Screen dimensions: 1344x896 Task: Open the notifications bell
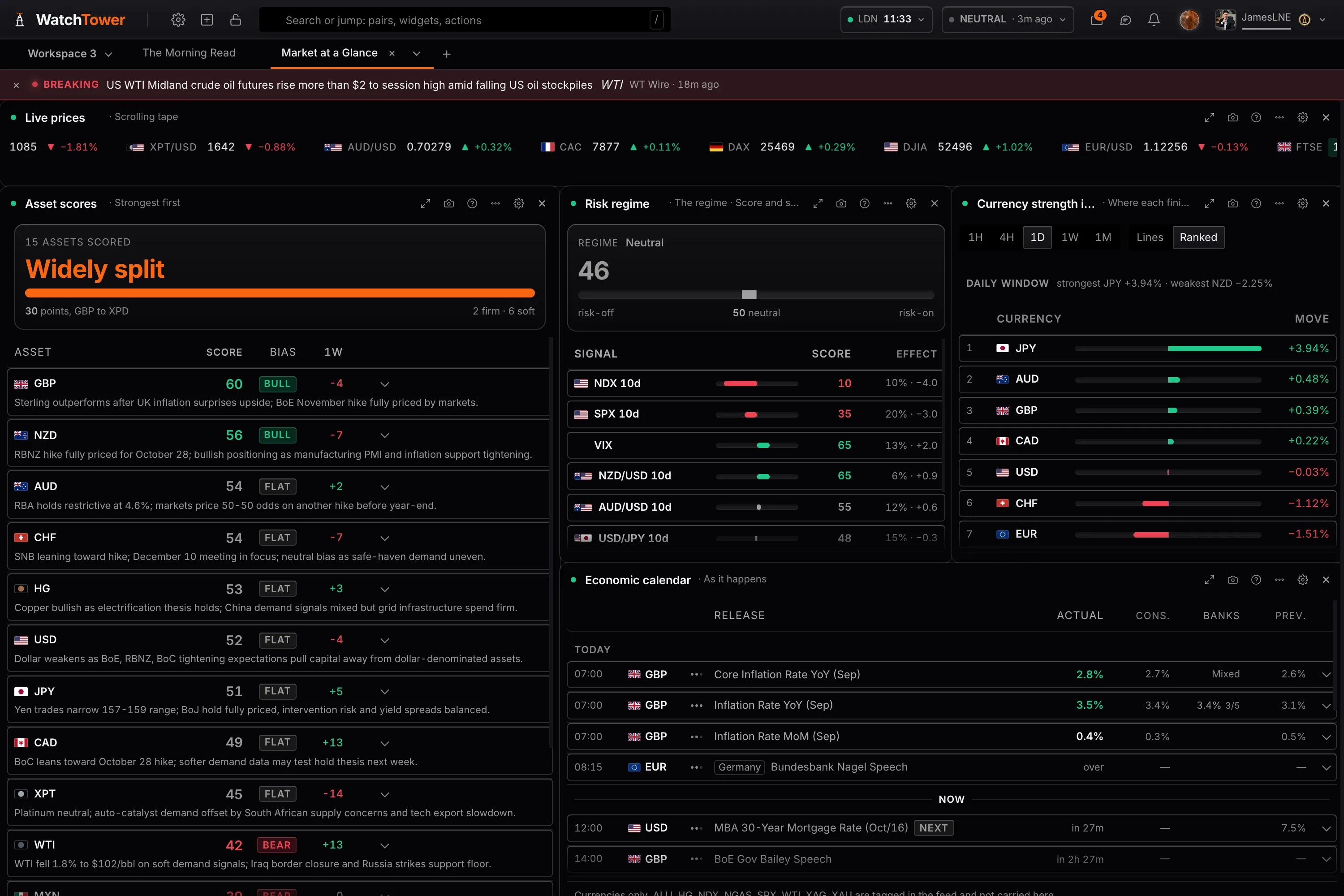(x=1154, y=20)
